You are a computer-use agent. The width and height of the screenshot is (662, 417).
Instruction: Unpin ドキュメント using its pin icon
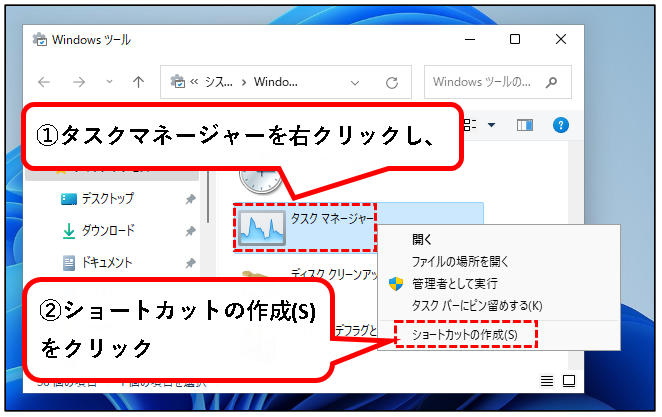191,263
